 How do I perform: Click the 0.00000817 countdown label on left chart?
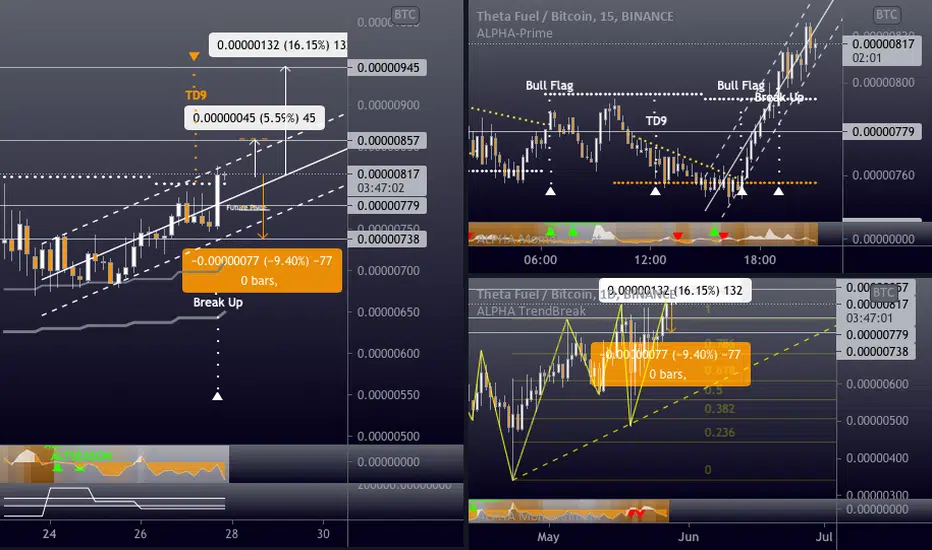[387, 181]
